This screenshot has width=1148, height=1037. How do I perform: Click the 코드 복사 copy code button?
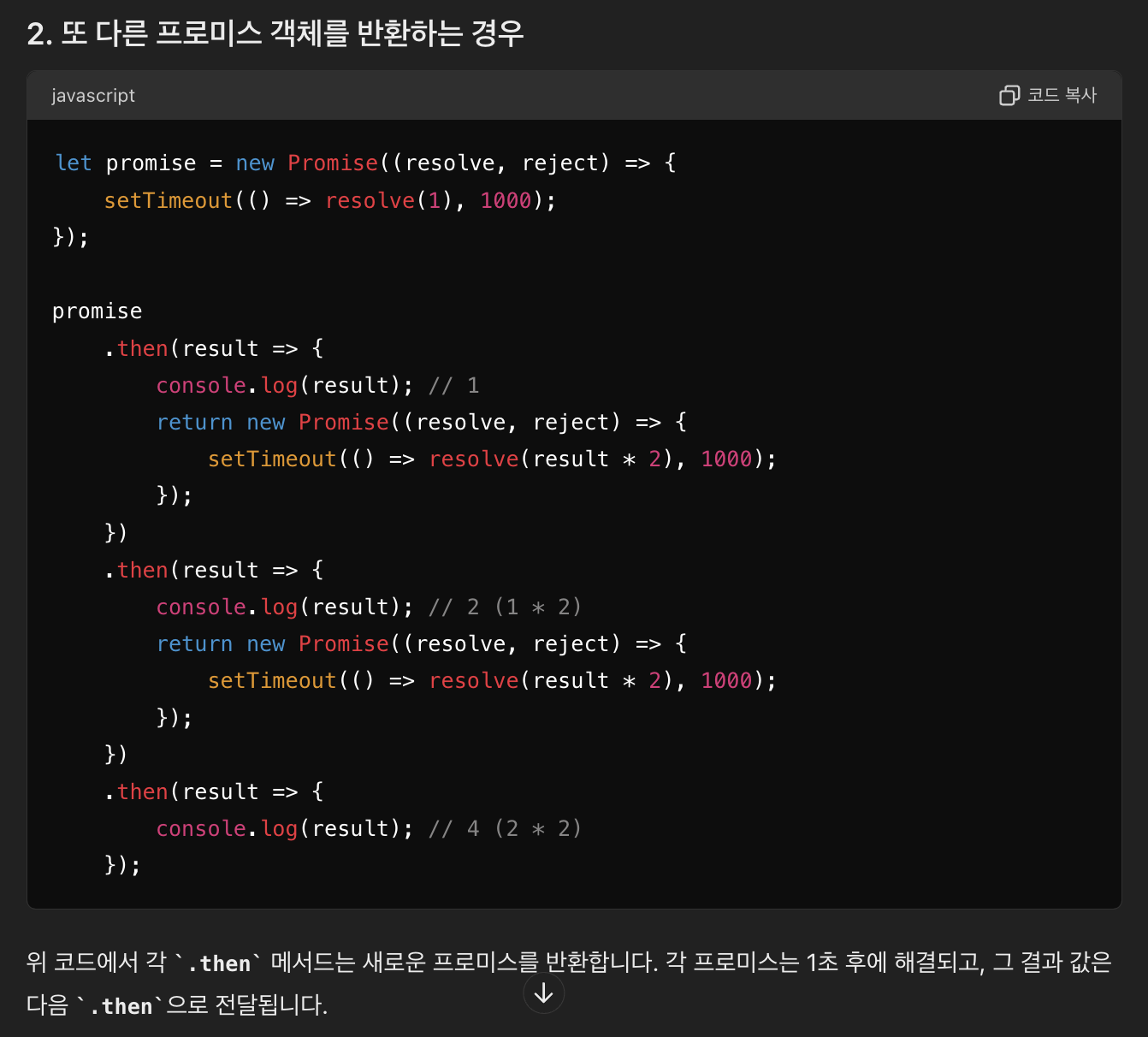click(x=1048, y=95)
